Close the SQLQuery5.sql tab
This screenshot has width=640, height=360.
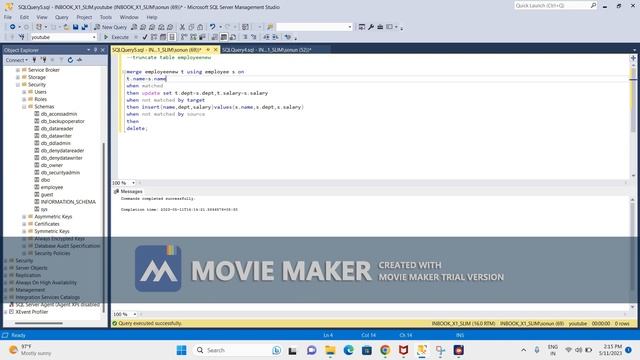(216, 50)
